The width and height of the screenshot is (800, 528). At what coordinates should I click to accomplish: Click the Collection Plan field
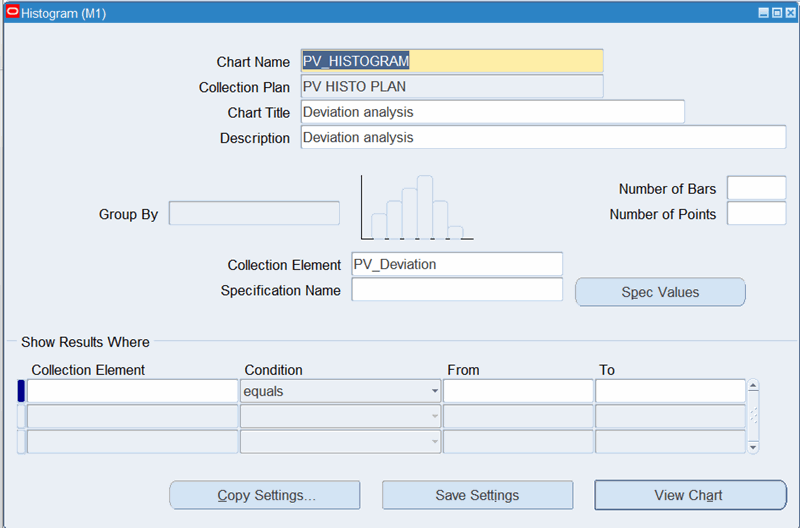[452, 86]
